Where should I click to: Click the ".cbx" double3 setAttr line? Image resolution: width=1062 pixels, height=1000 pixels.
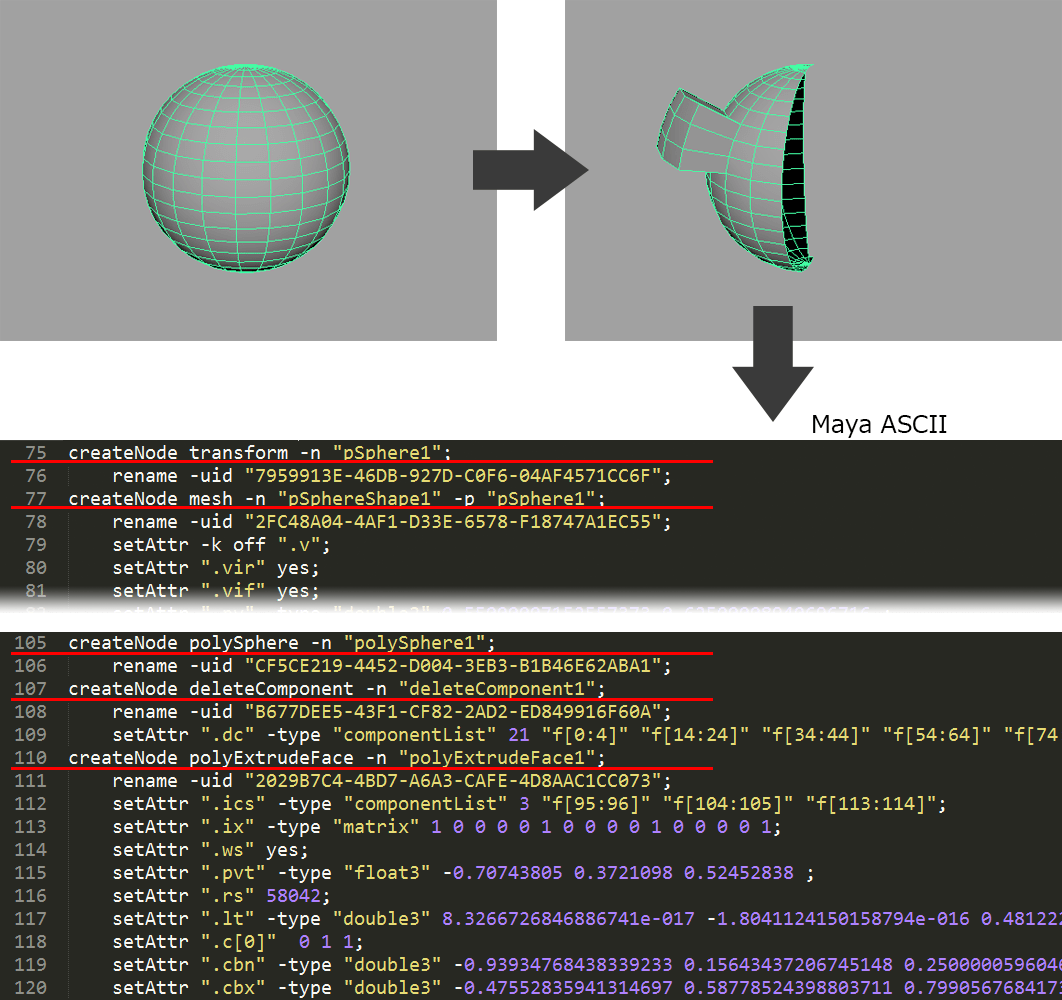click(x=587, y=988)
